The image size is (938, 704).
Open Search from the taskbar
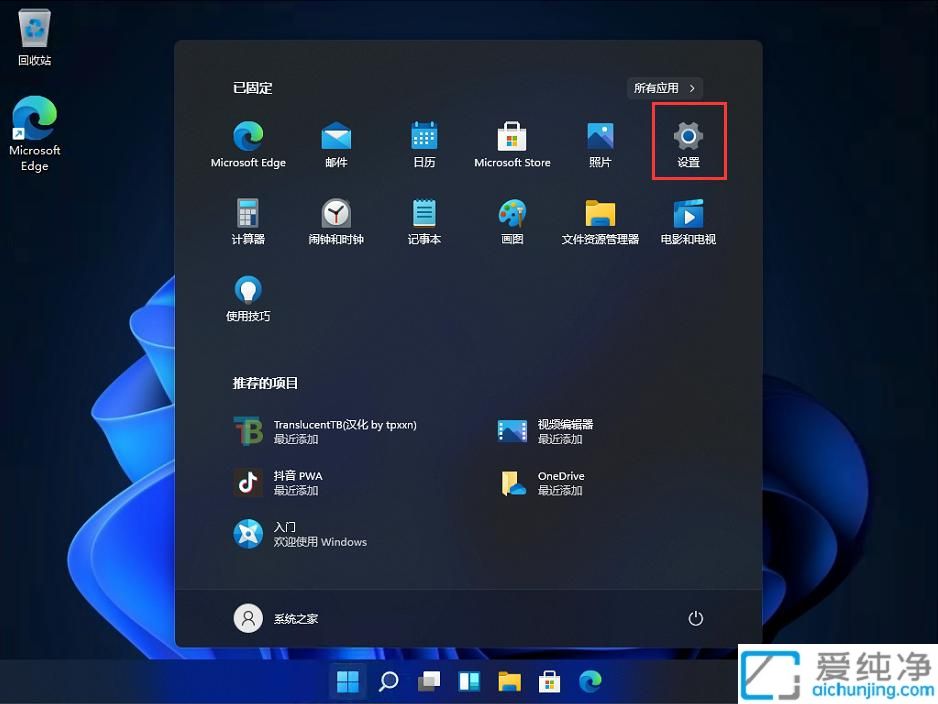[x=388, y=681]
